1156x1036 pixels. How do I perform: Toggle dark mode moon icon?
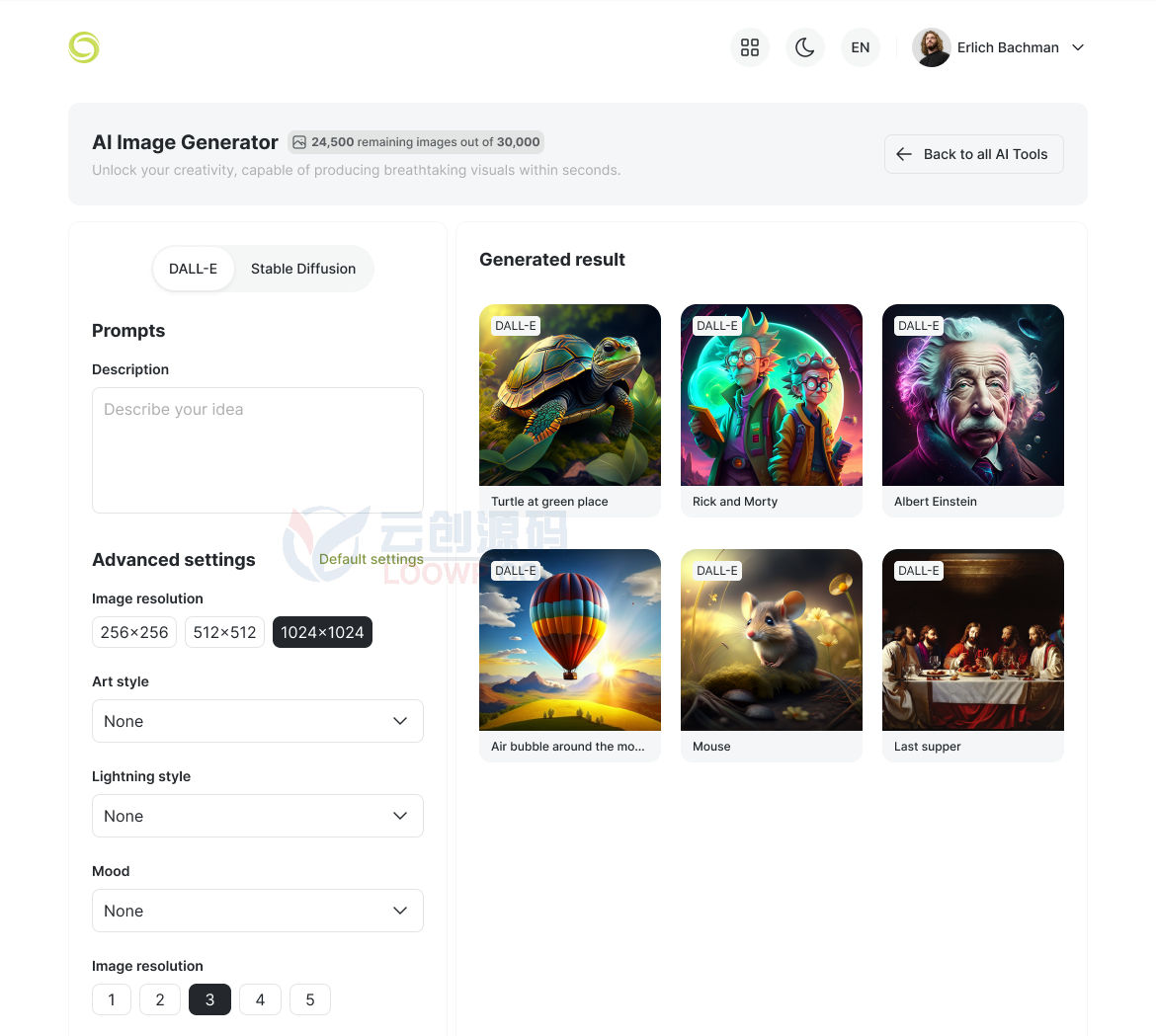pyautogui.click(x=805, y=47)
